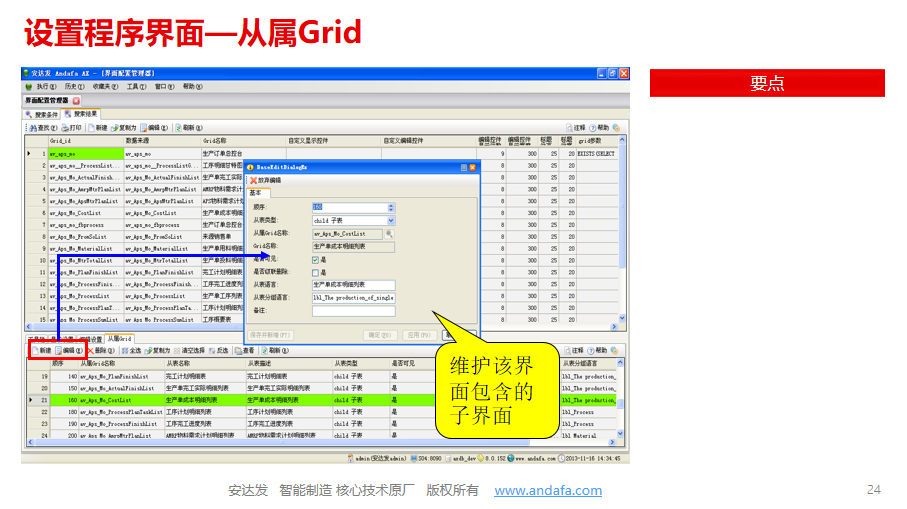
Task: Enable the 是否级联删除 checkbox
Action: 316,272
